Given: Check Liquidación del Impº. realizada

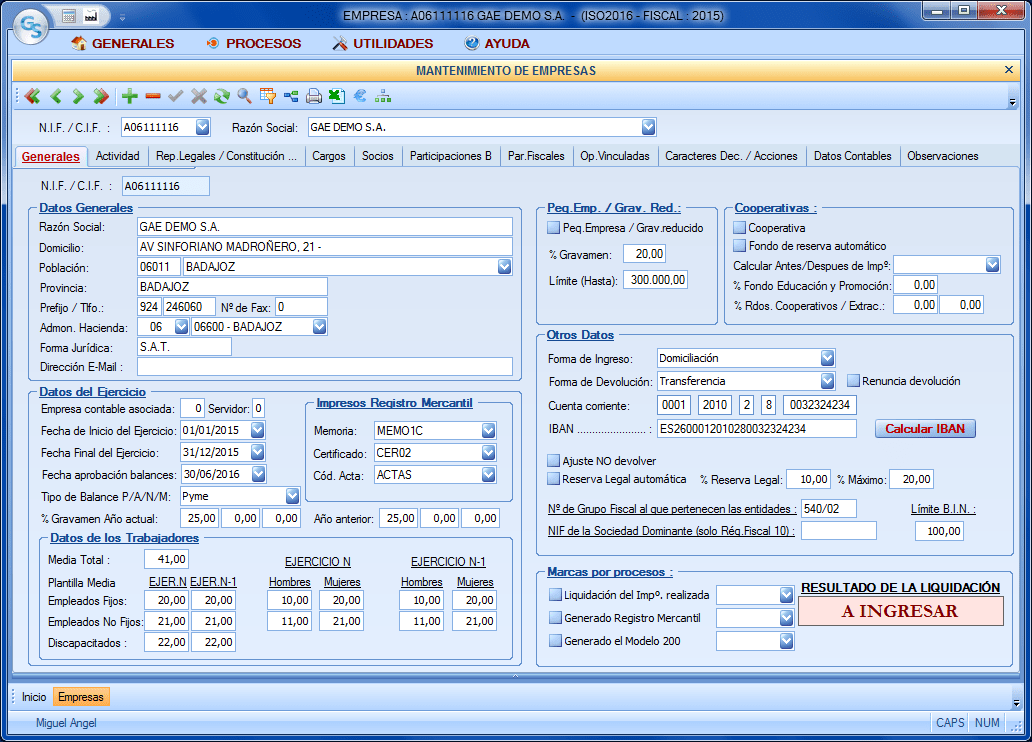Looking at the screenshot, I should click(x=555, y=595).
